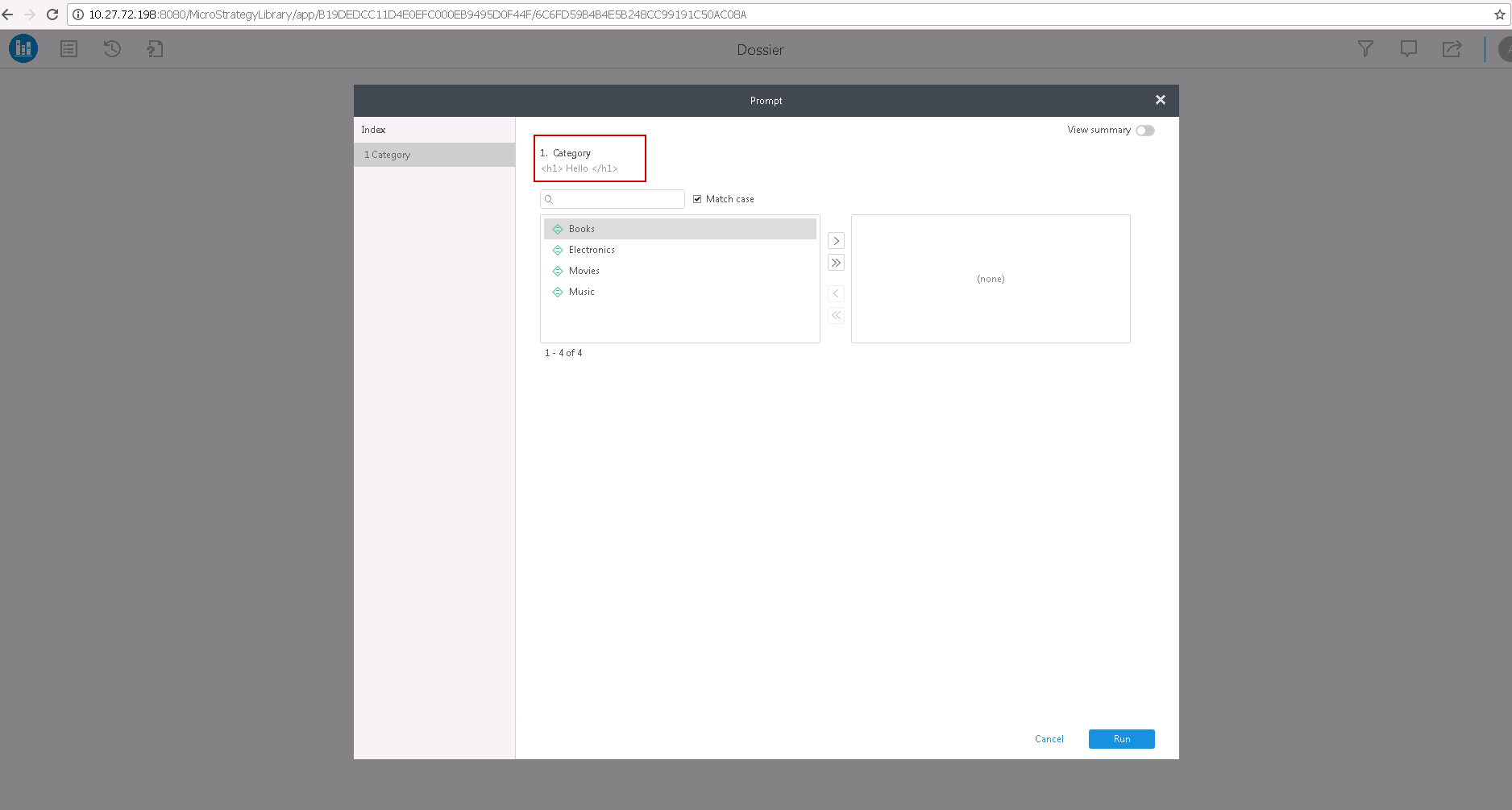Close the Prompt dialog
The image size is (1512, 810).
click(1161, 100)
